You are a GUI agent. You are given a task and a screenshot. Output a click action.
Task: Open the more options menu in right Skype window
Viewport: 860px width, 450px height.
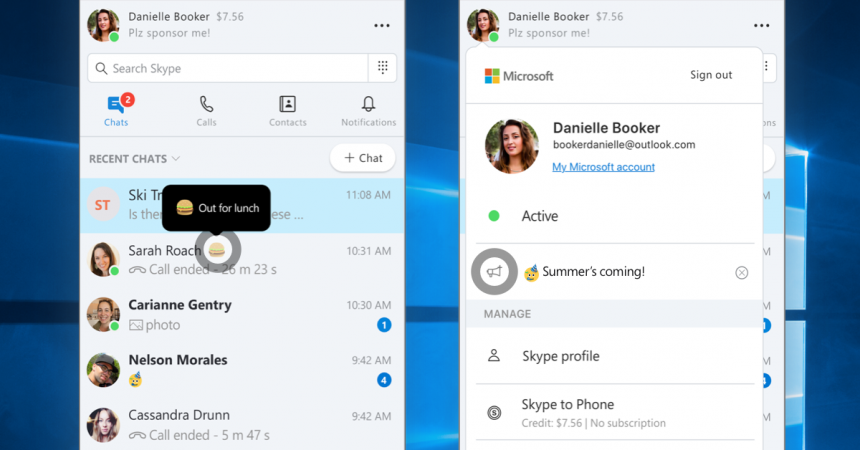tap(761, 26)
